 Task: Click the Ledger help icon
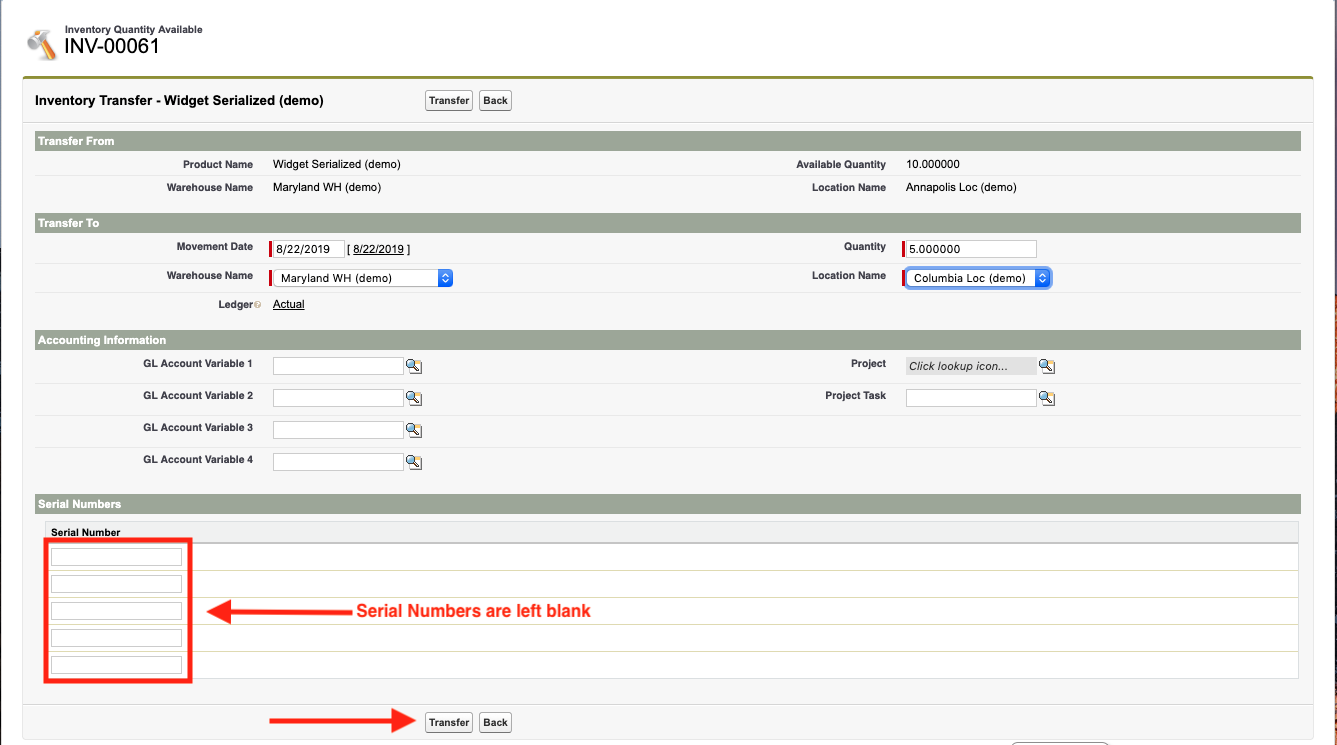(258, 305)
